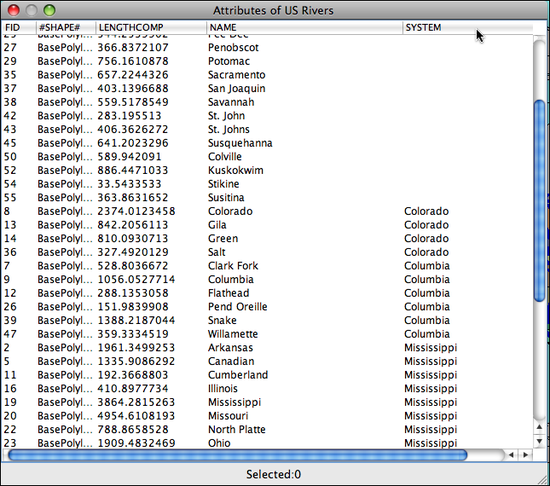Click the Sacramento name cell
This screenshot has width=550, height=486.
coord(236,75)
